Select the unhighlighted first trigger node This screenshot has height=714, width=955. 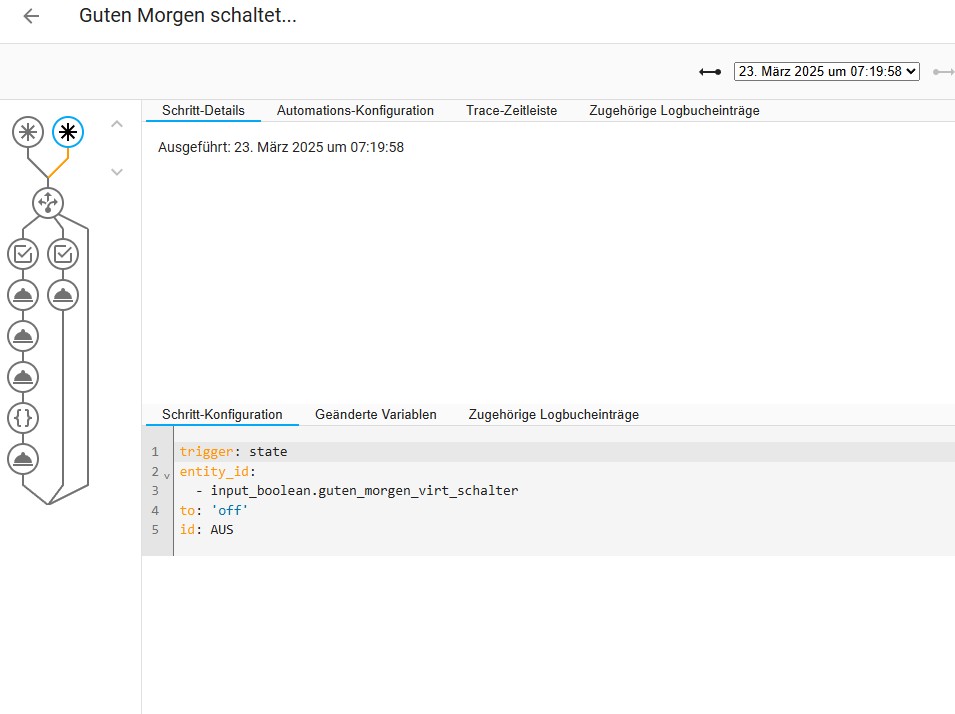[28, 131]
